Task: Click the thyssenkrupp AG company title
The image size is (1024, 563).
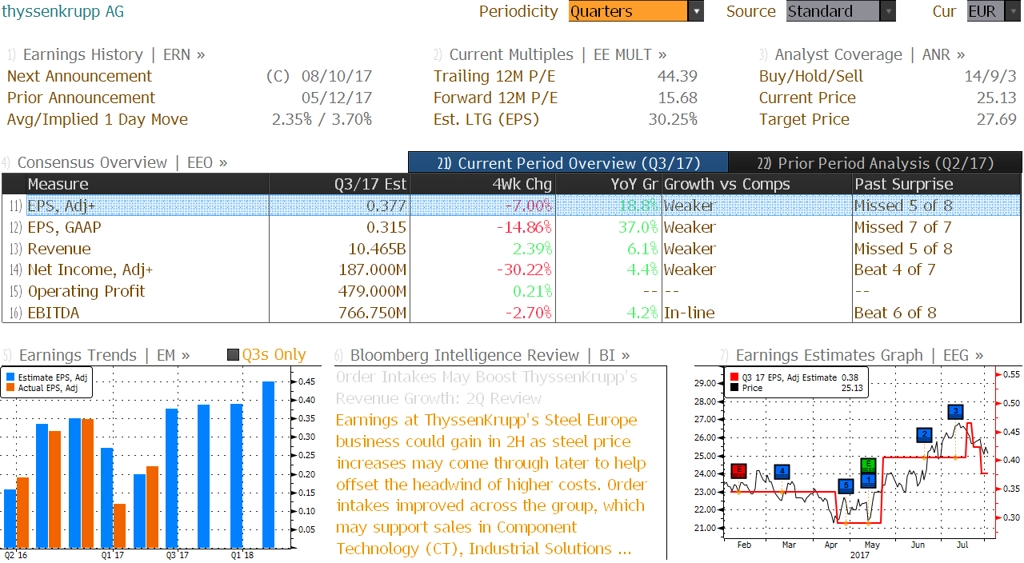Action: pyautogui.click(x=63, y=11)
